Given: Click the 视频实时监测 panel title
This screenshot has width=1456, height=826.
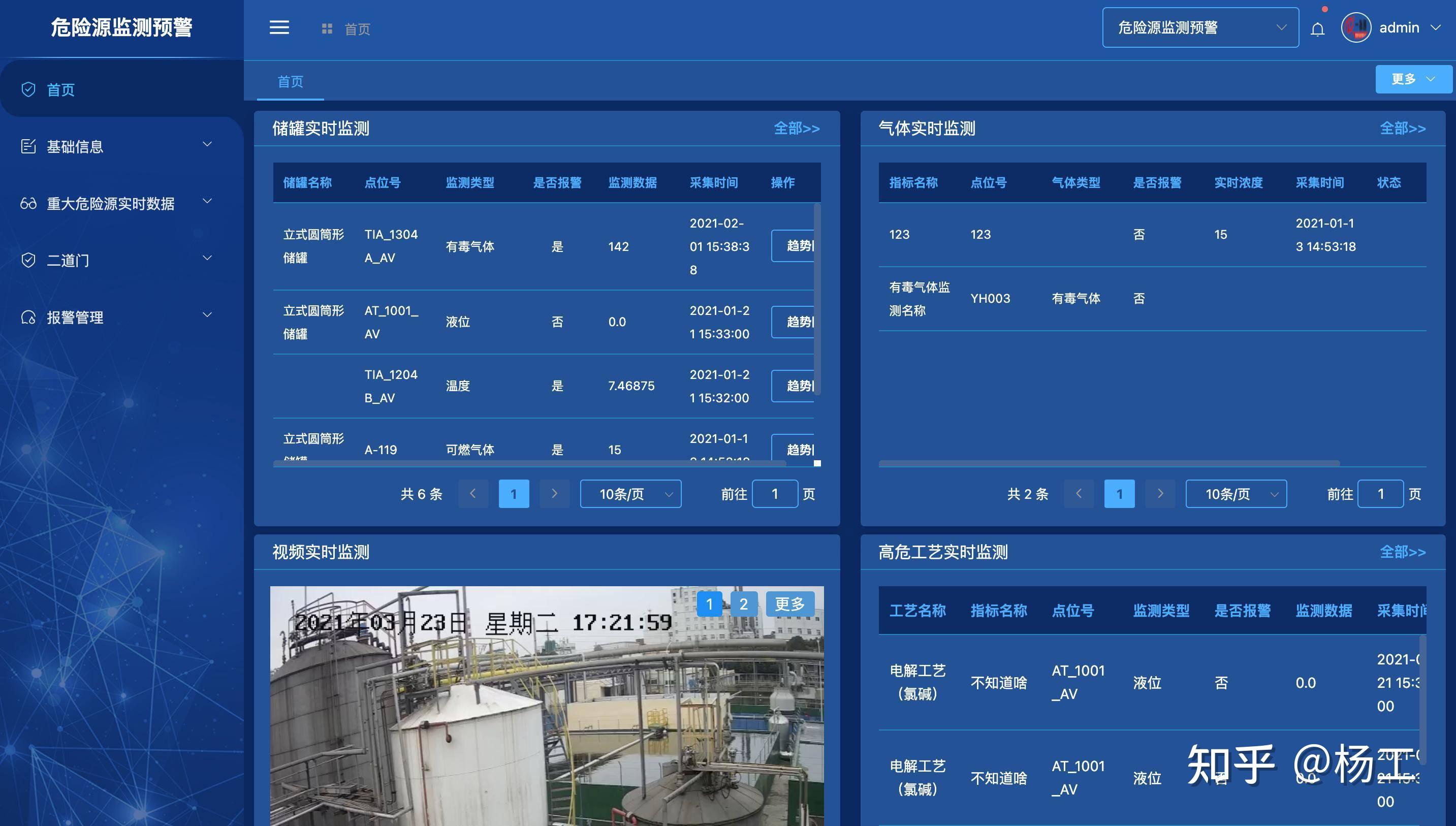Looking at the screenshot, I should click(321, 552).
